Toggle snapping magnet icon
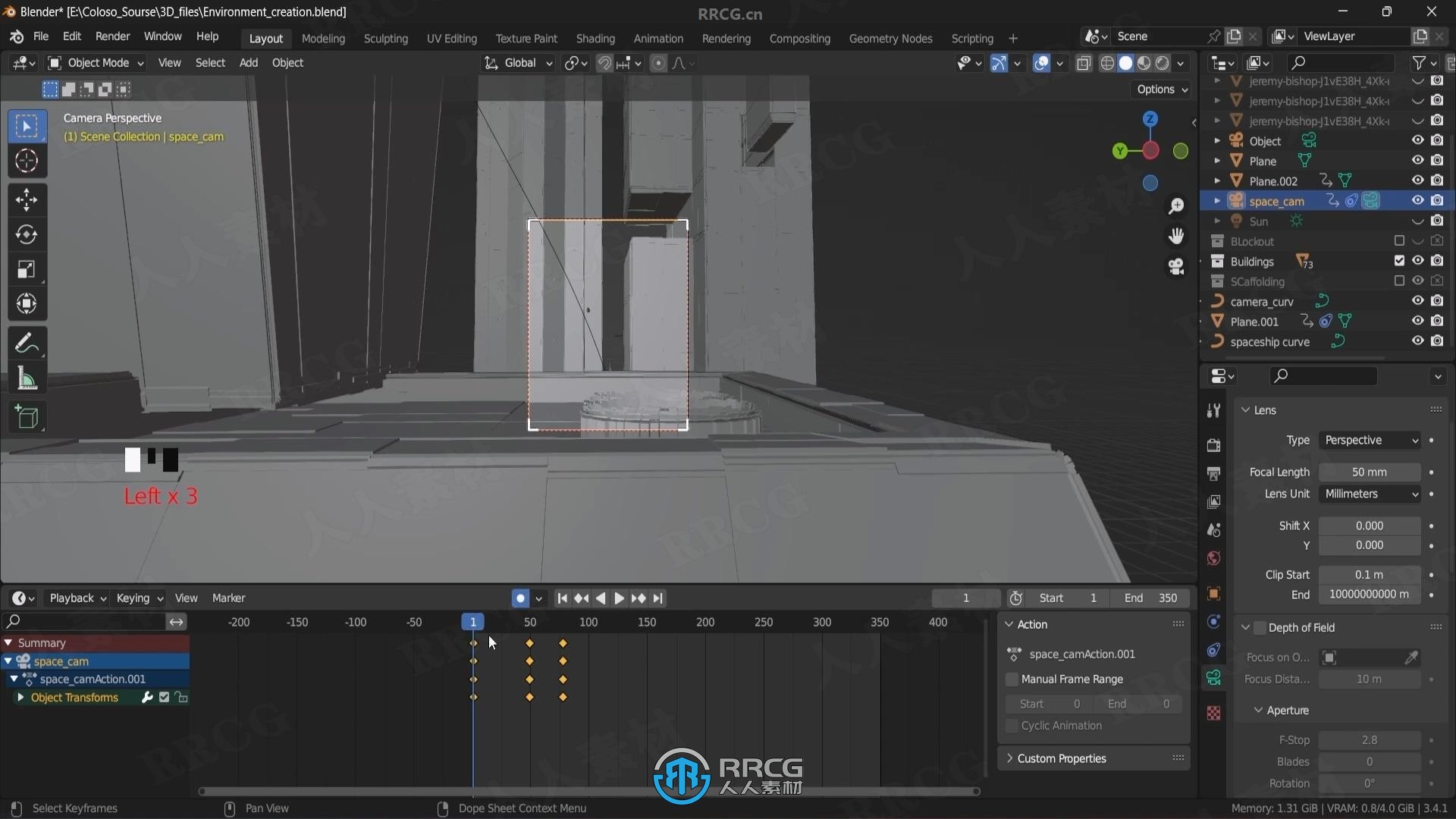 point(604,64)
